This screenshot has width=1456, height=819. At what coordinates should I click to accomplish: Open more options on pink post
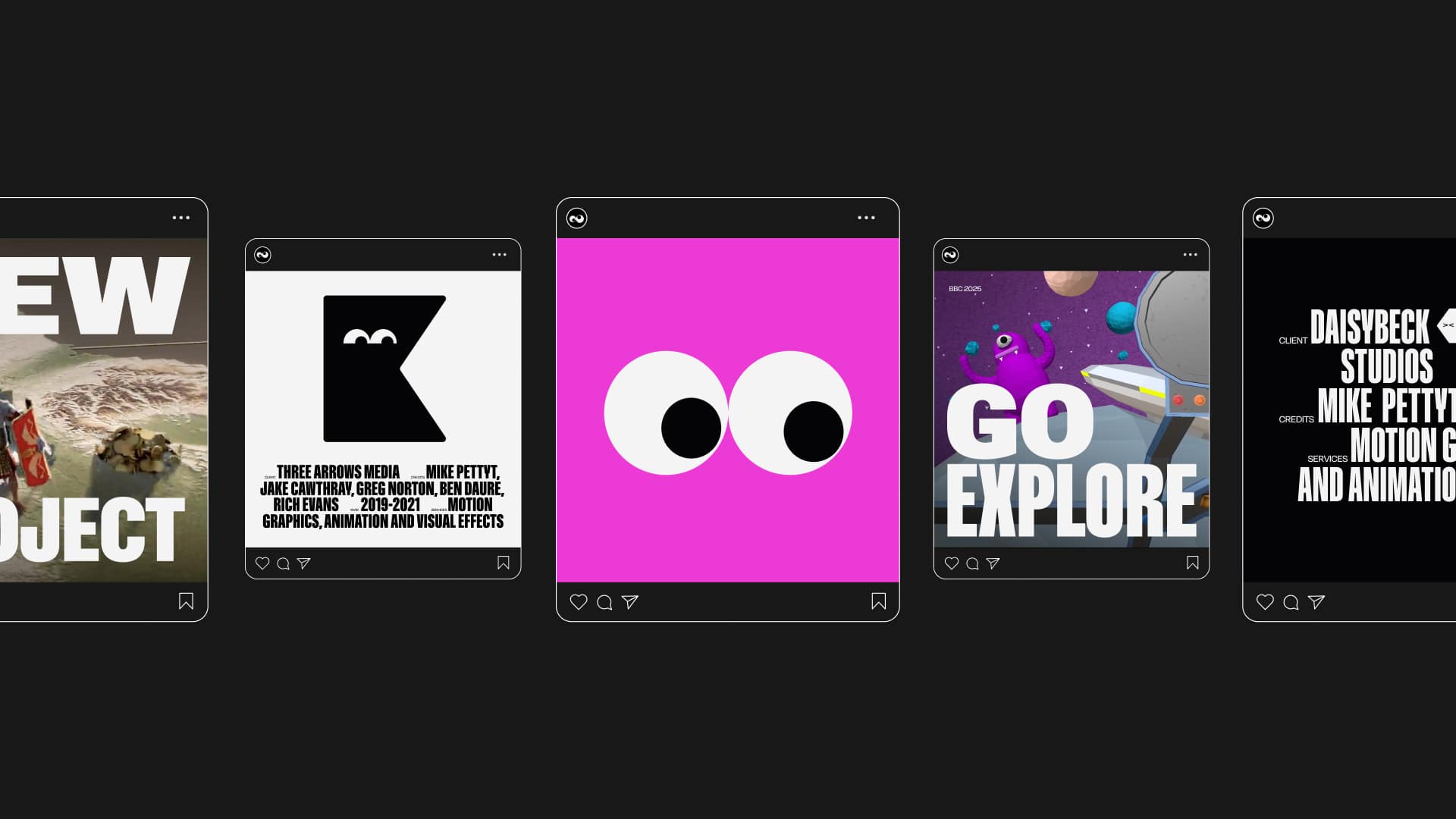866,218
